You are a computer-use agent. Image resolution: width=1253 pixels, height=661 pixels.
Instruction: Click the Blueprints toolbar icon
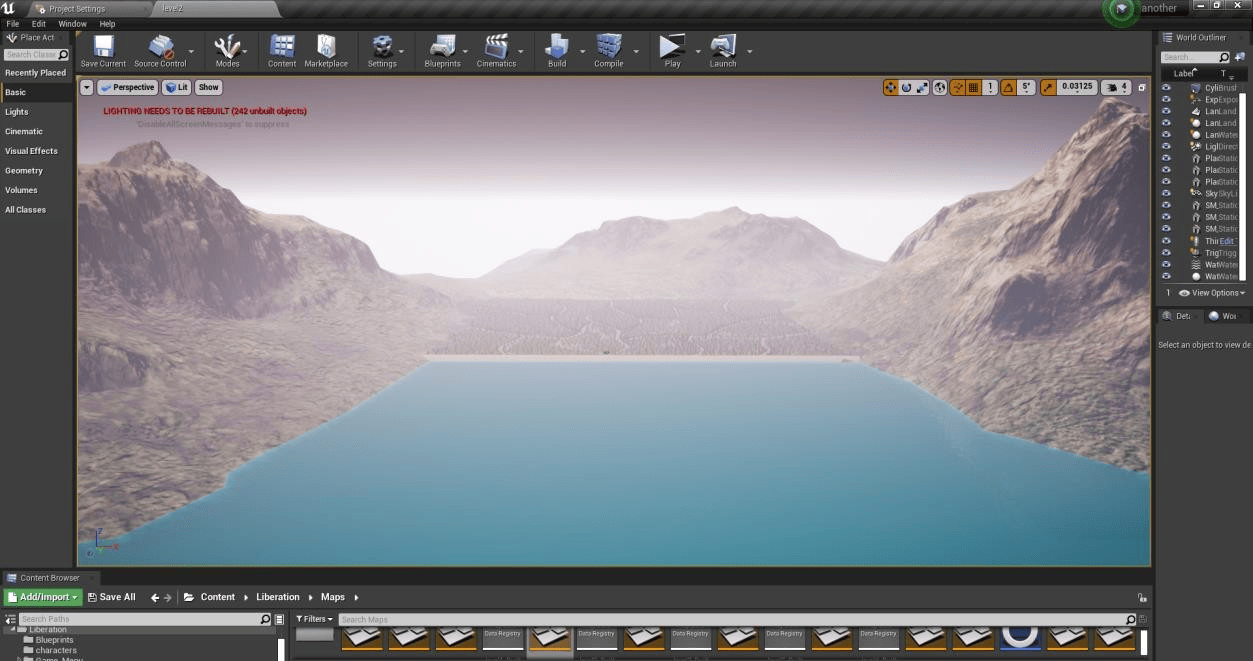[x=442, y=51]
